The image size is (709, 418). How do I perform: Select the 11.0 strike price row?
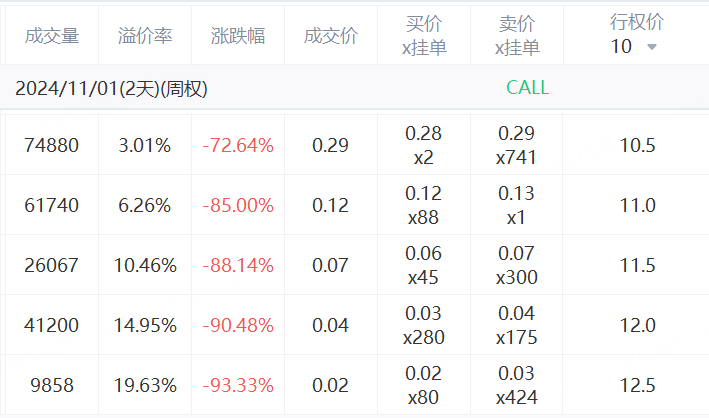637,205
